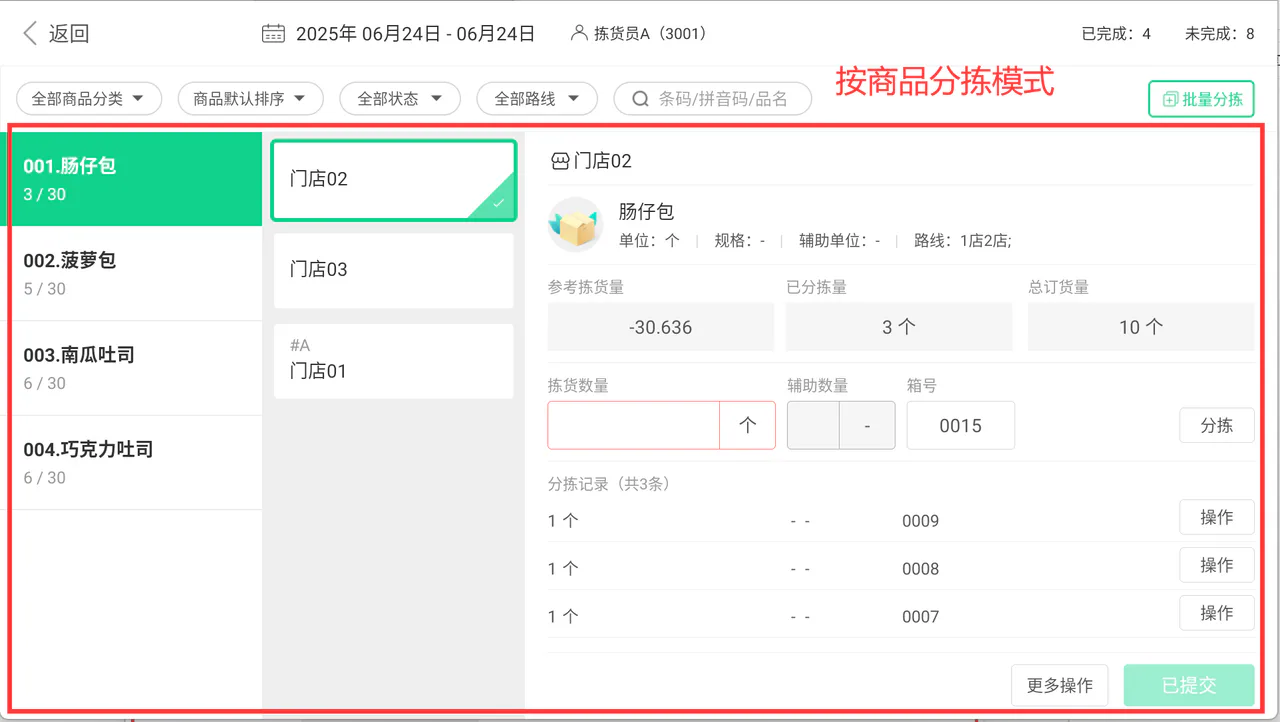Click the store icon beside 门店02 header

click(x=560, y=161)
